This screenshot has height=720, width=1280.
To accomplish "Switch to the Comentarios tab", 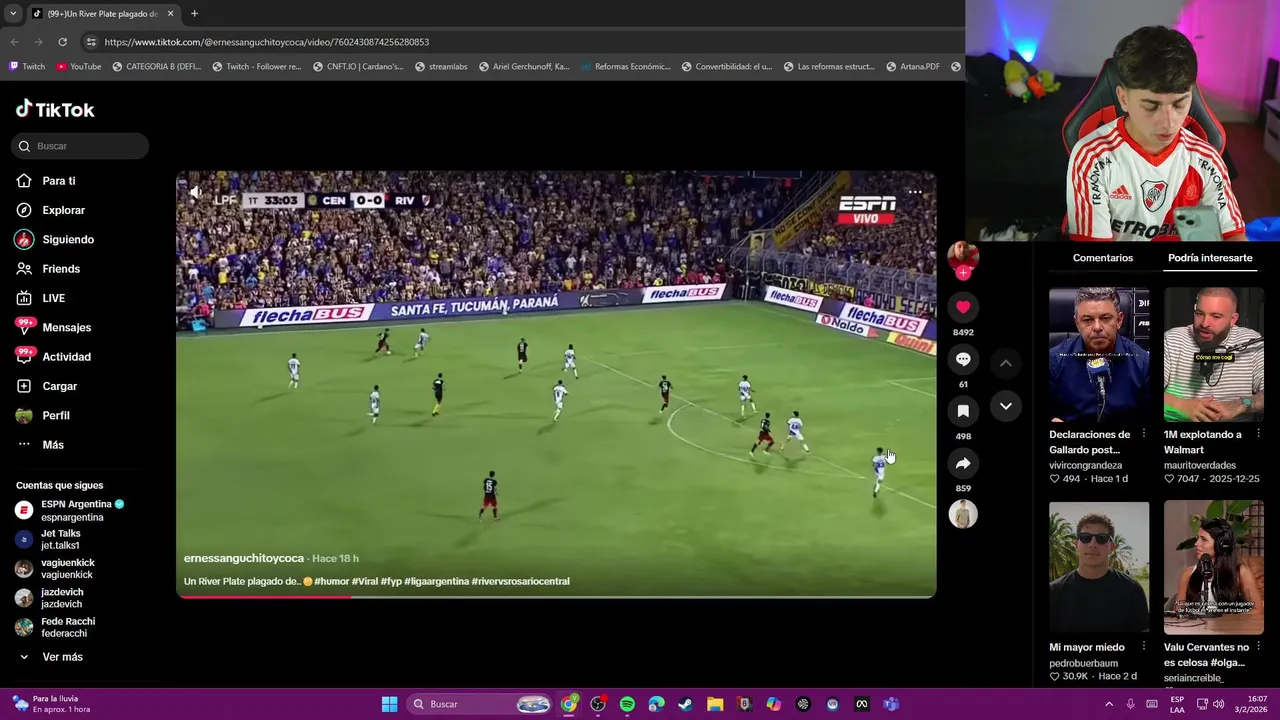I will click(x=1103, y=258).
